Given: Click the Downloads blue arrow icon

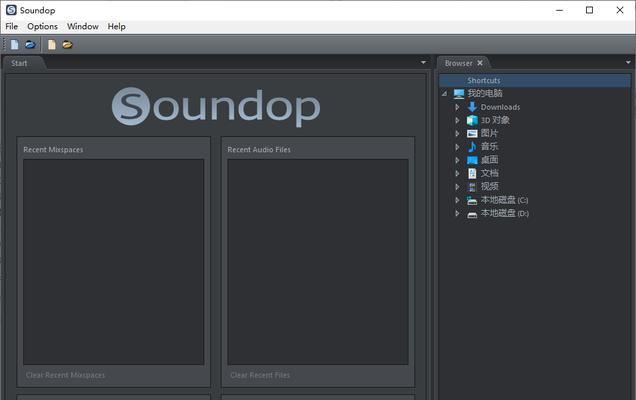Looking at the screenshot, I should (472, 107).
